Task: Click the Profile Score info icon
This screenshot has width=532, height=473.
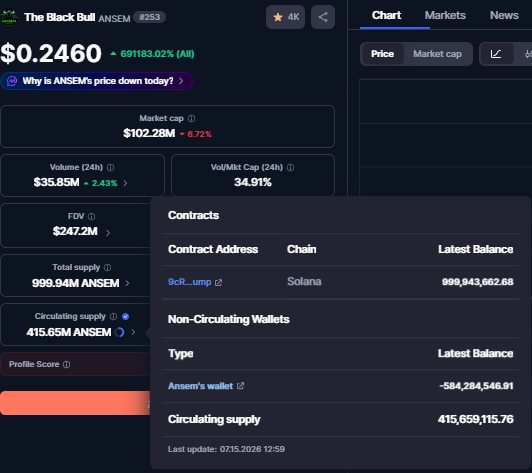Action: pos(67,364)
